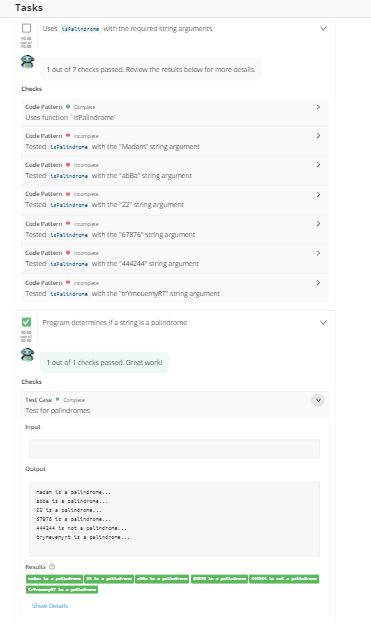Collapse the 'Test for palindromes' test case arrow
Viewport: 371px width, 640px height.
[318, 400]
